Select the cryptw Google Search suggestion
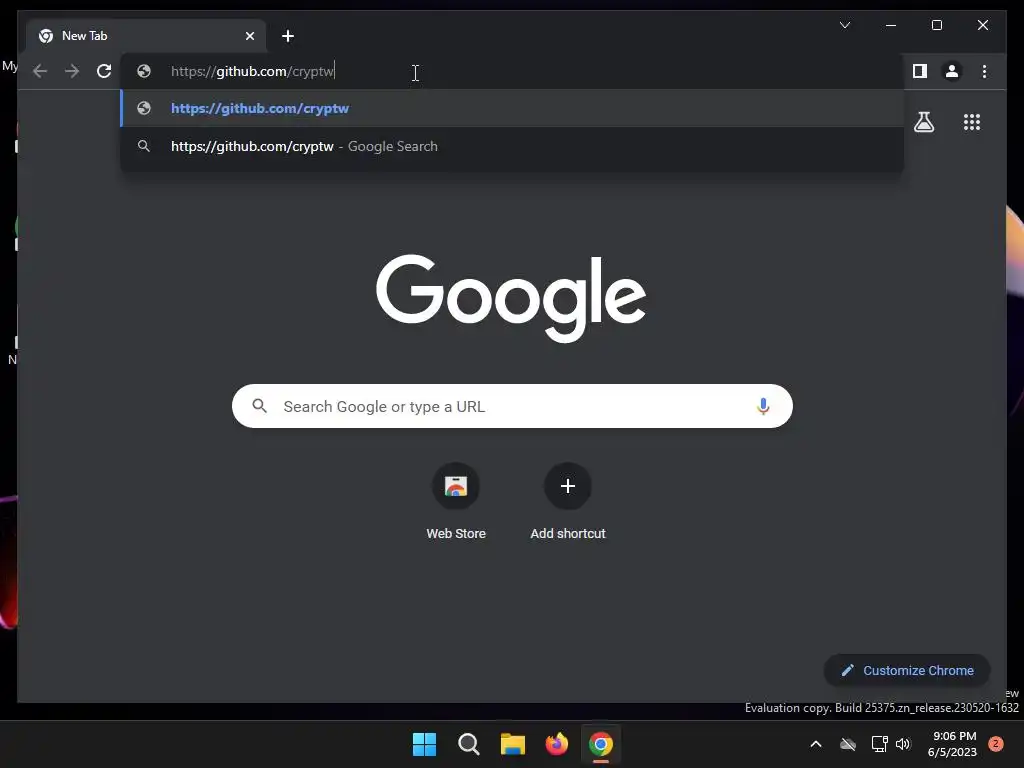 [x=512, y=146]
